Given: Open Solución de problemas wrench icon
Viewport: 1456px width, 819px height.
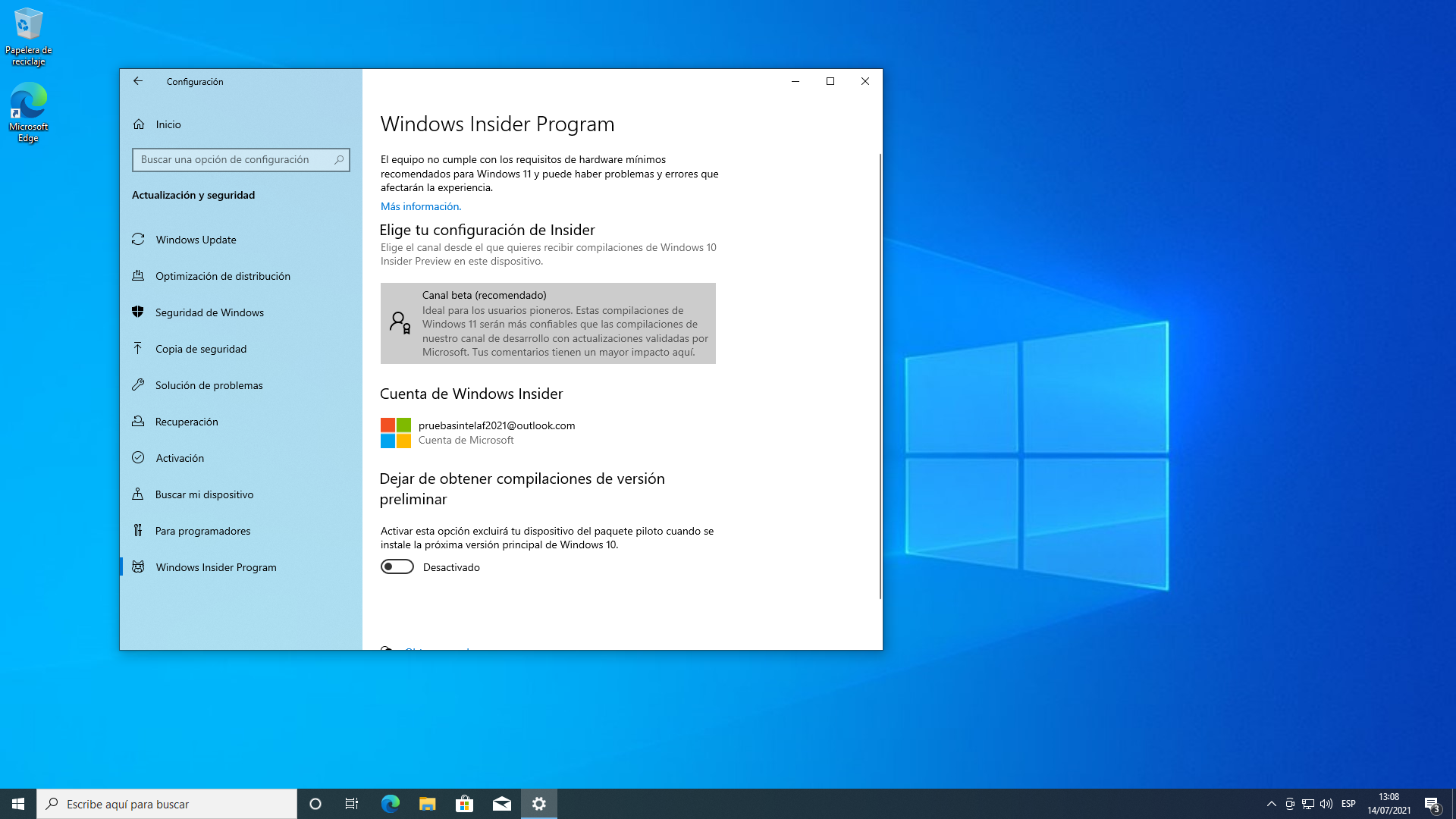Looking at the screenshot, I should tap(138, 385).
